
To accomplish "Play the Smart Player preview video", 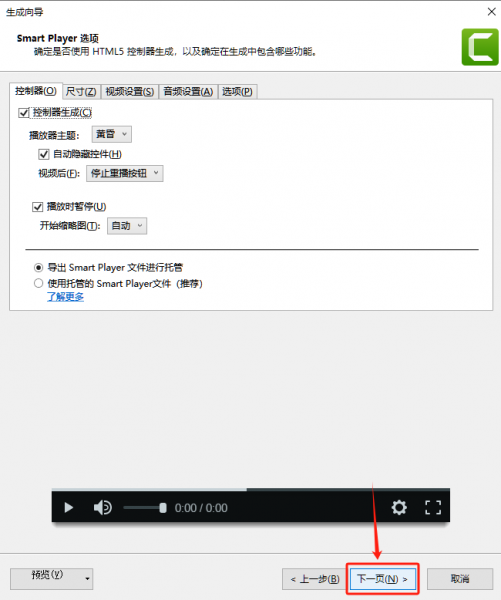I will [69, 507].
